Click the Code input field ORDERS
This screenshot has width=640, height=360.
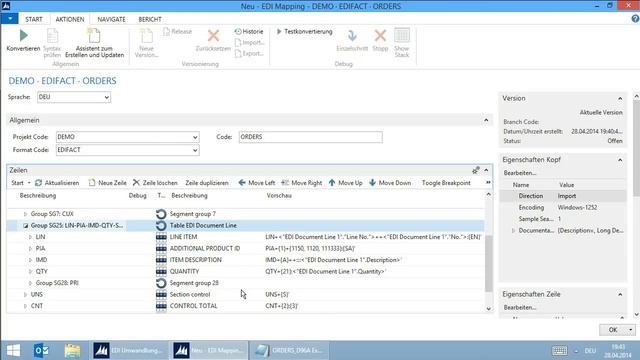tap(311, 137)
